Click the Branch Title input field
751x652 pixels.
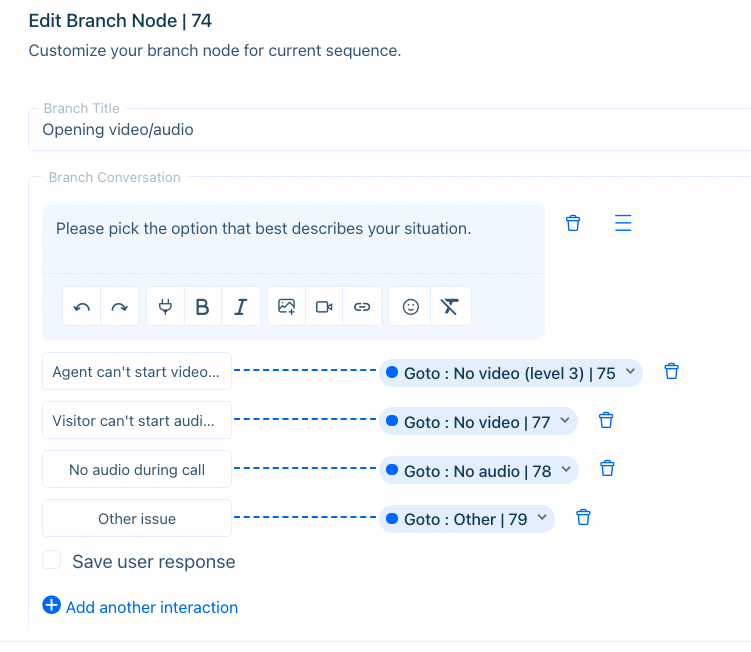tap(389, 129)
